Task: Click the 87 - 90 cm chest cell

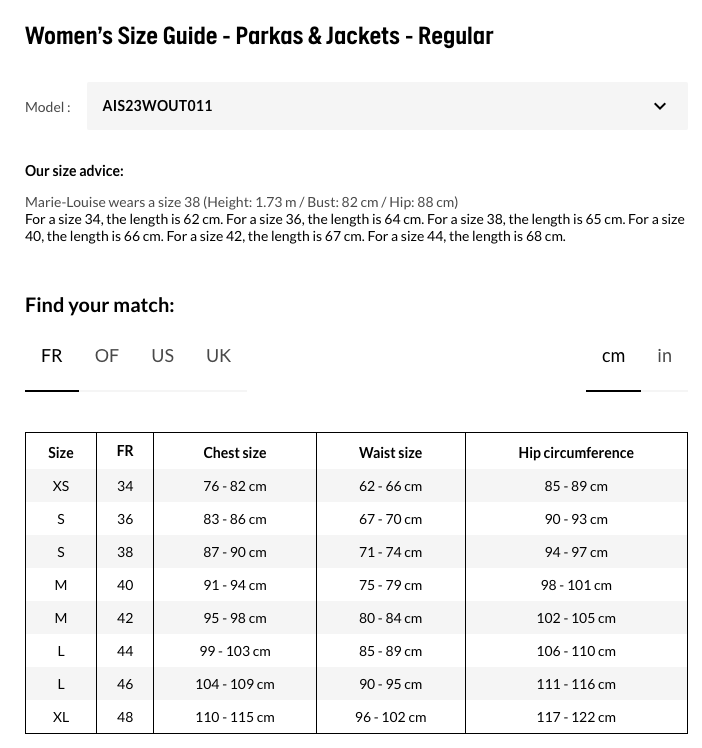Action: pyautogui.click(x=235, y=552)
